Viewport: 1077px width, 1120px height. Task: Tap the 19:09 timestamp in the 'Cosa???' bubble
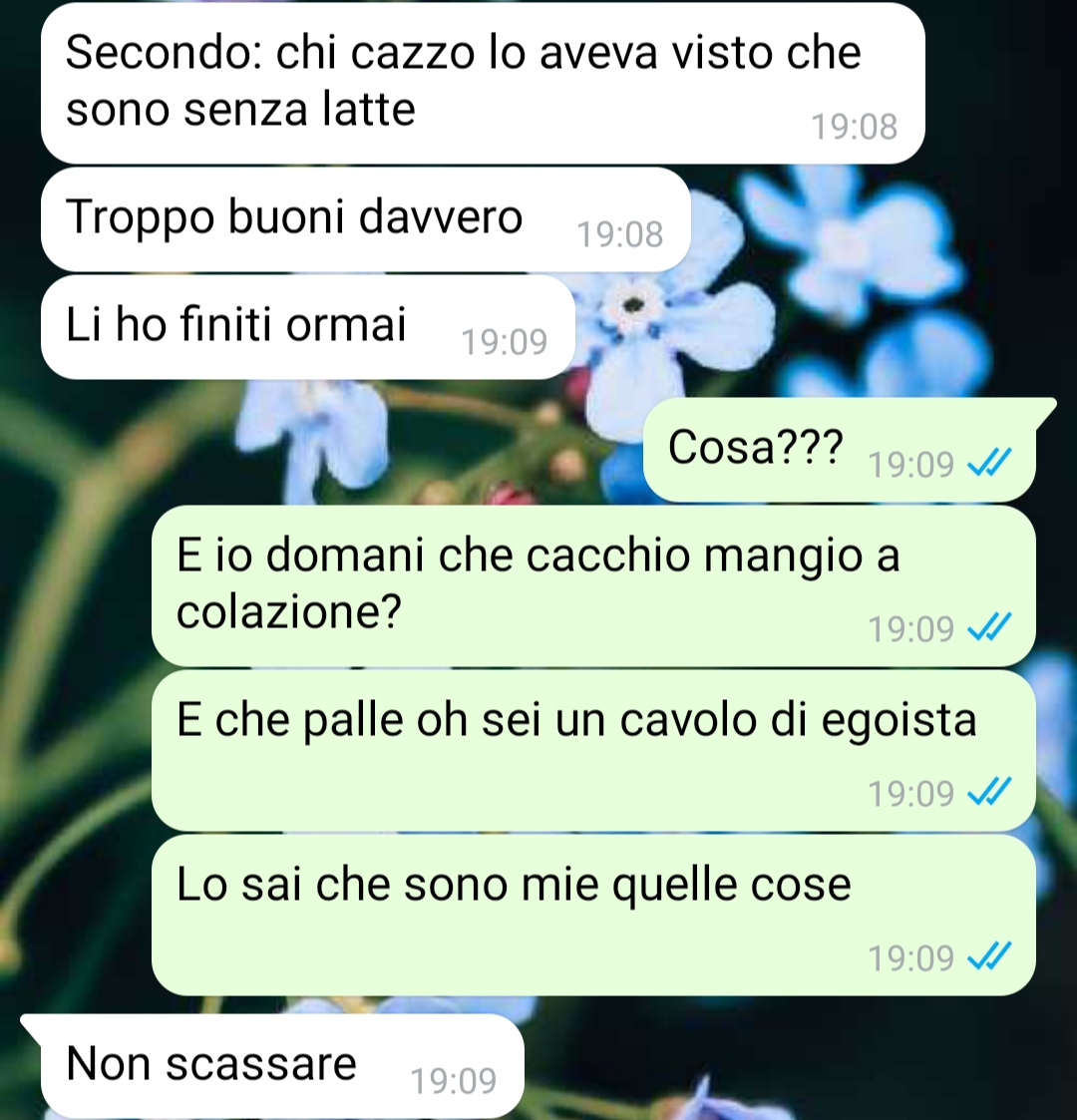910,465
